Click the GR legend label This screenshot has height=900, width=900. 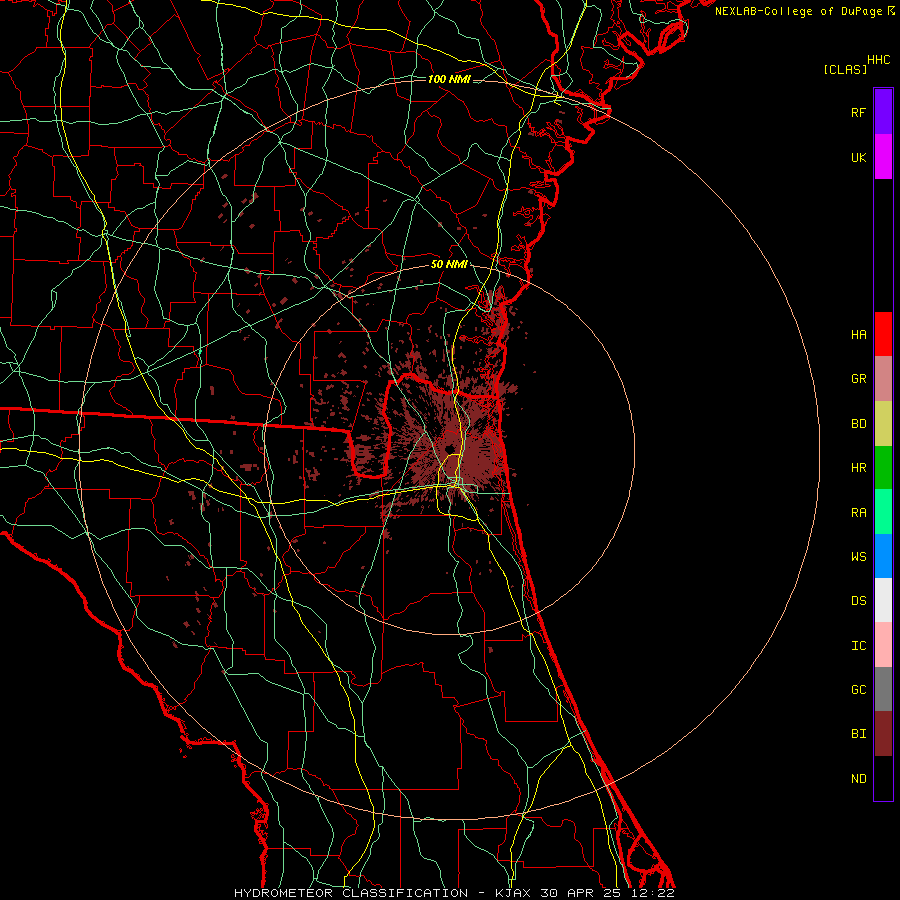click(859, 379)
